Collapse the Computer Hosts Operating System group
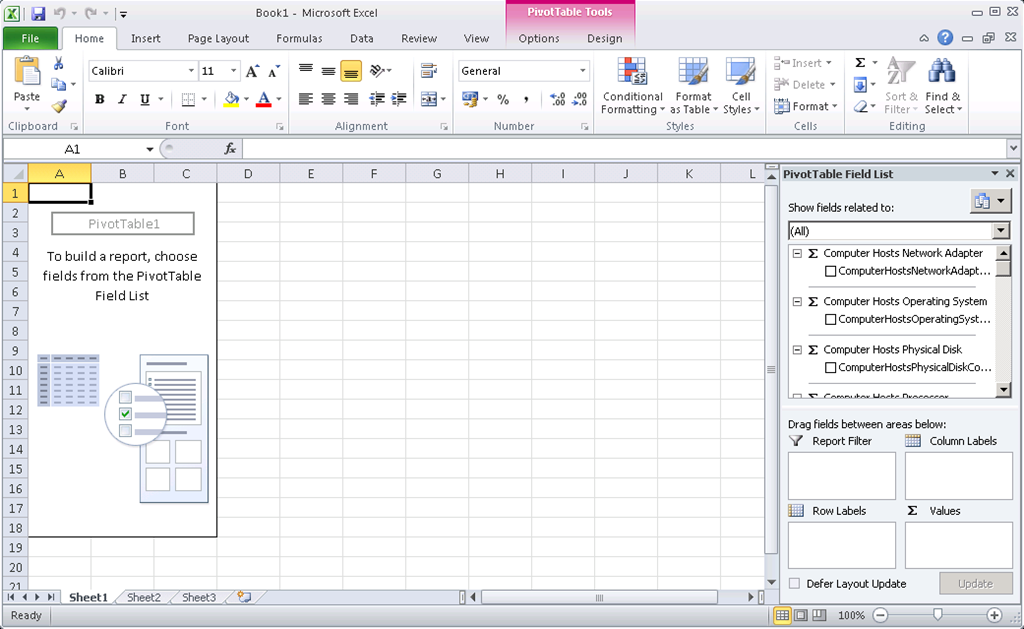Viewport: 1024px width, 629px height. point(797,301)
